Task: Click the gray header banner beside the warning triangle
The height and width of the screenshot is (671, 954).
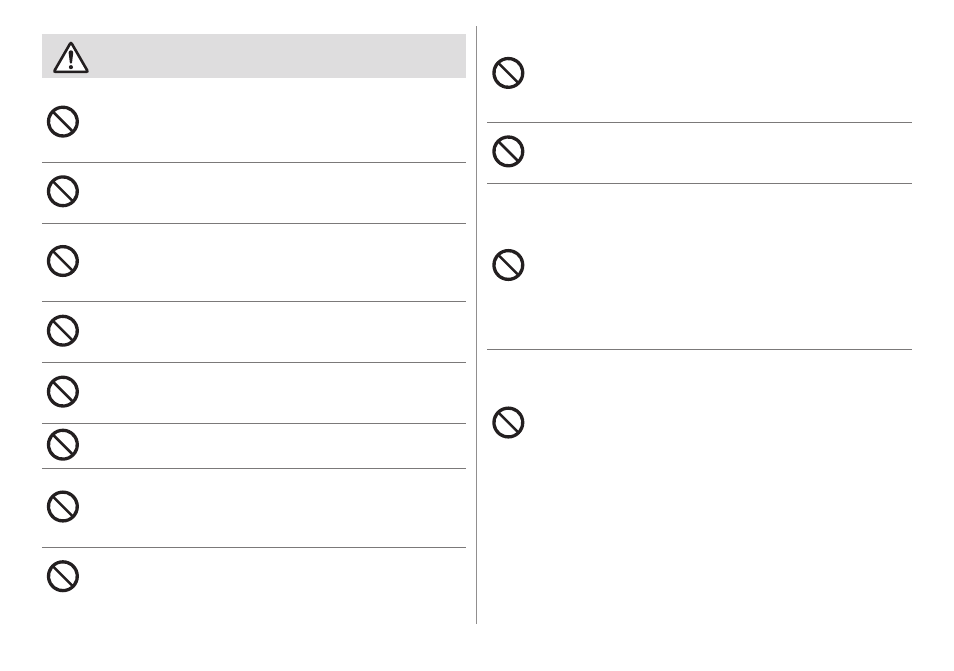Action: point(254,56)
